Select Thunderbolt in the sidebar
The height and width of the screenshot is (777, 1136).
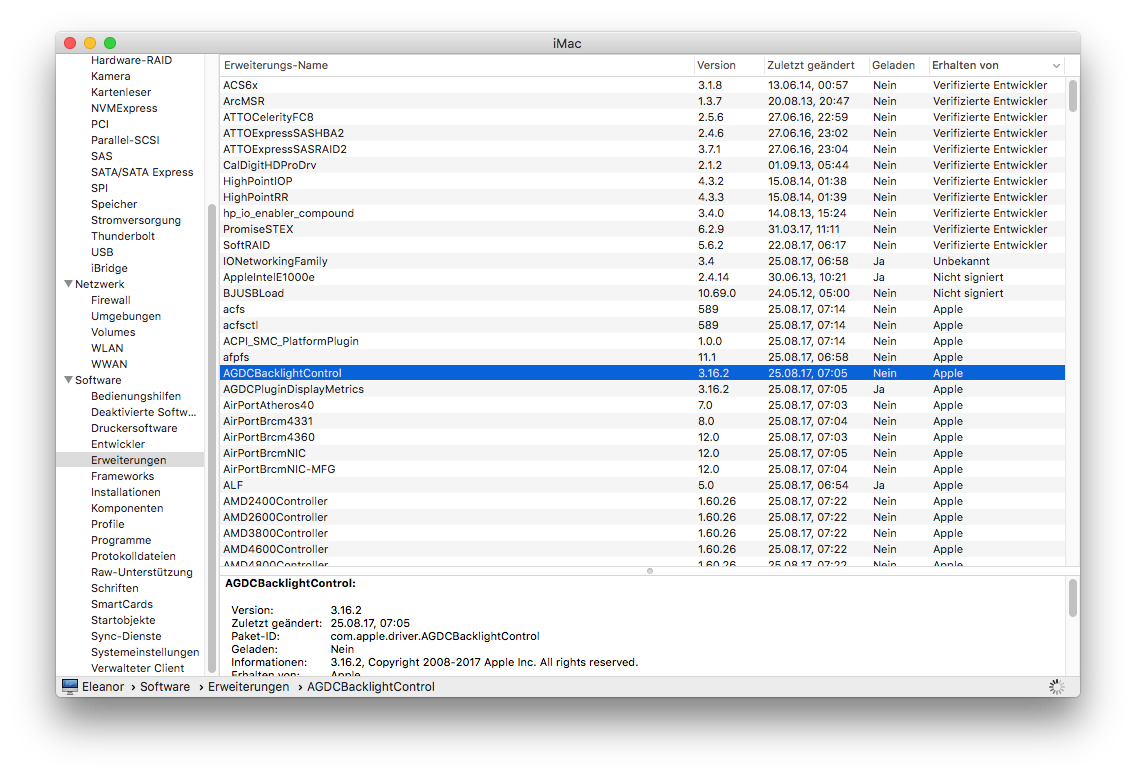(122, 236)
